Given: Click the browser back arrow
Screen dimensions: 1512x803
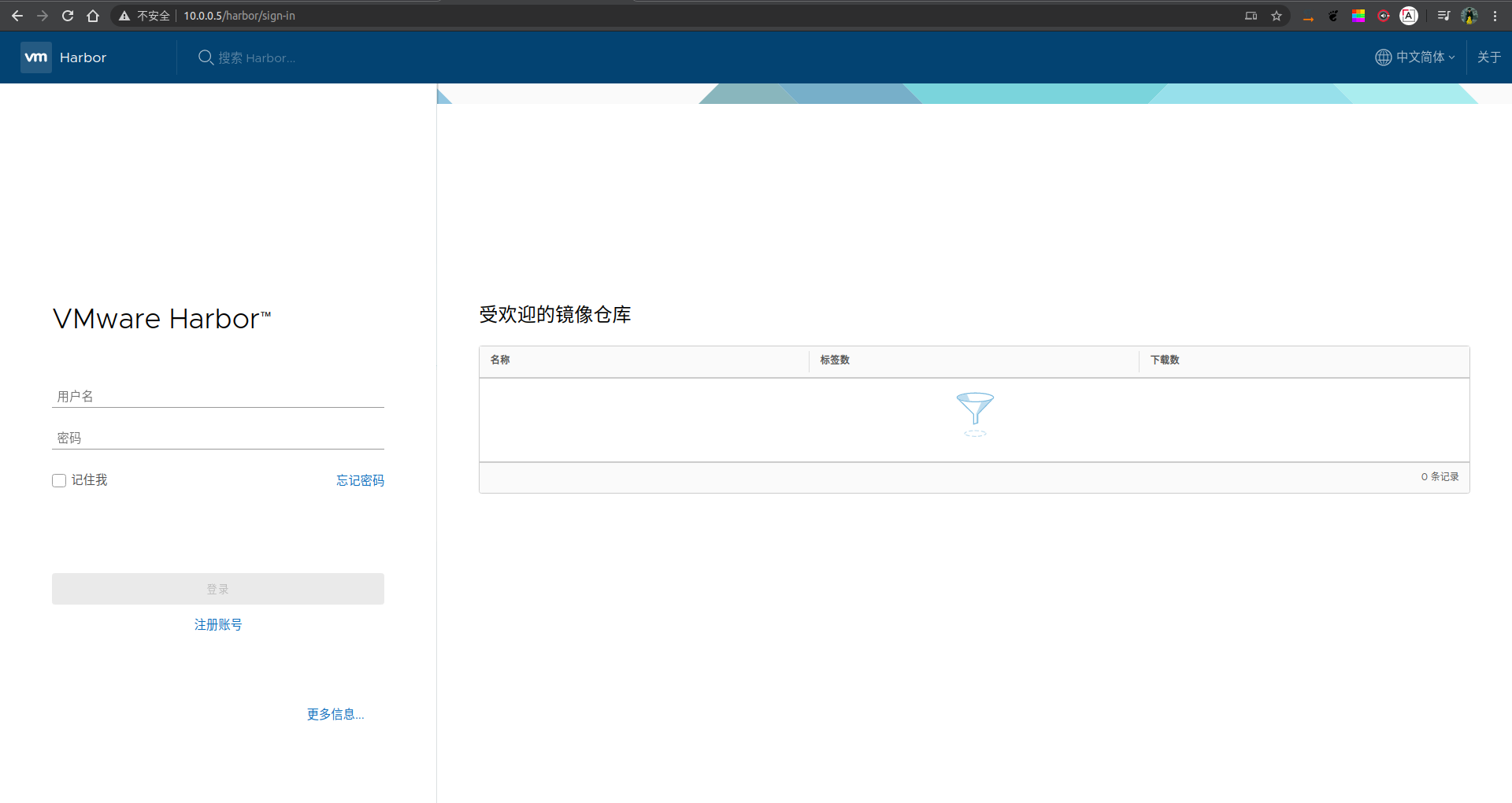Looking at the screenshot, I should point(17,16).
